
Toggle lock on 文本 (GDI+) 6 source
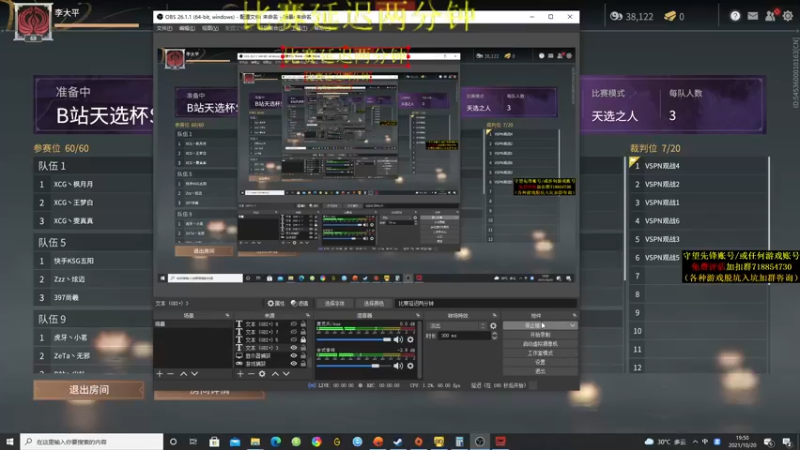click(303, 340)
